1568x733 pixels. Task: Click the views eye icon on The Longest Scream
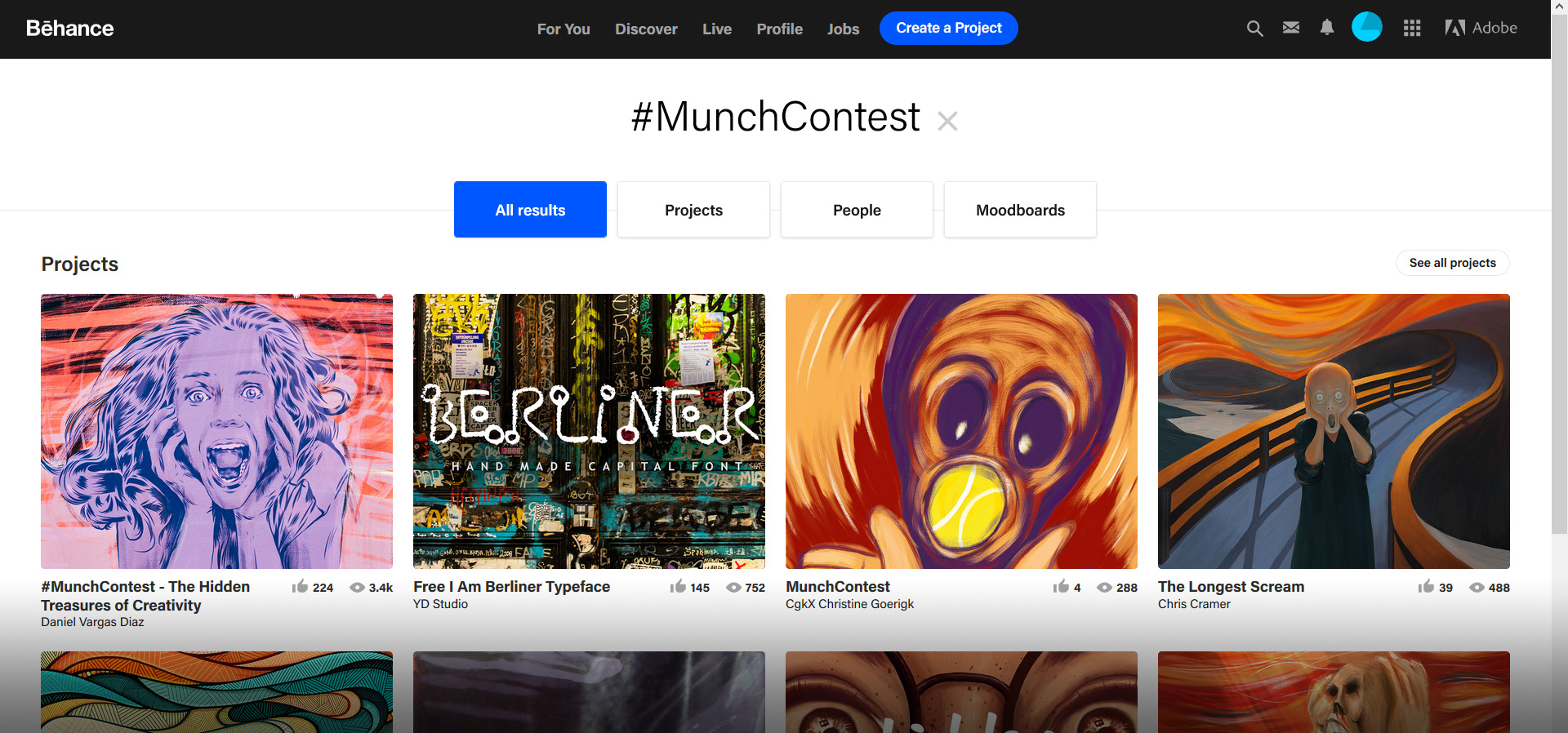tap(1477, 587)
